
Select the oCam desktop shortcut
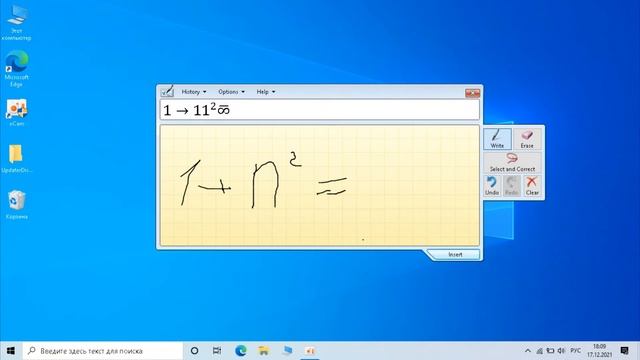(x=16, y=112)
